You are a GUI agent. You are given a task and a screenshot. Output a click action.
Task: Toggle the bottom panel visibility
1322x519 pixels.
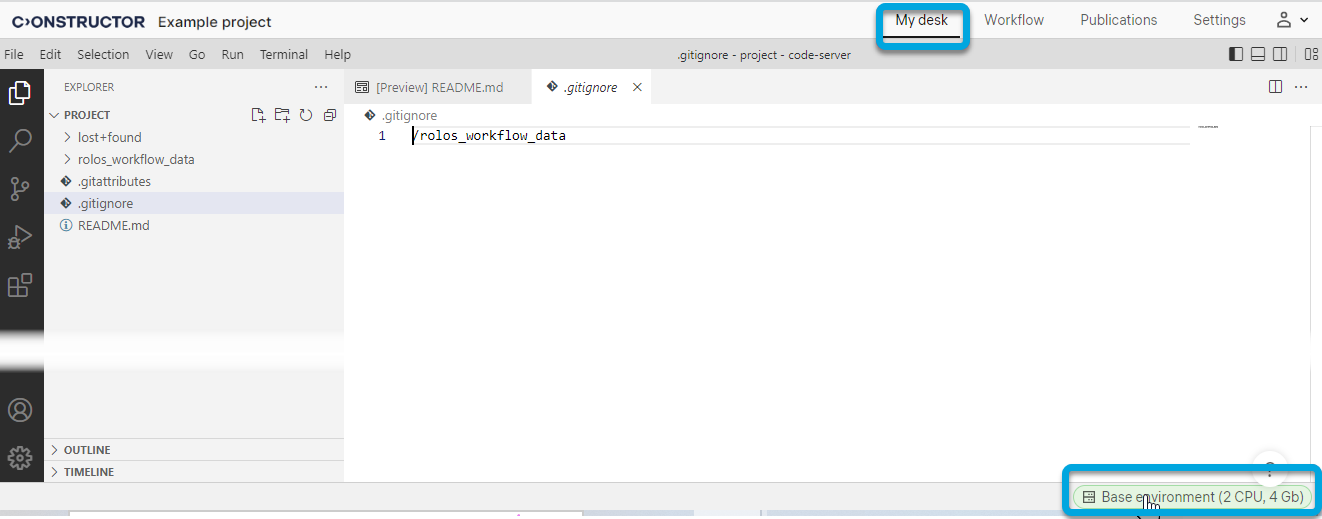tap(1258, 55)
